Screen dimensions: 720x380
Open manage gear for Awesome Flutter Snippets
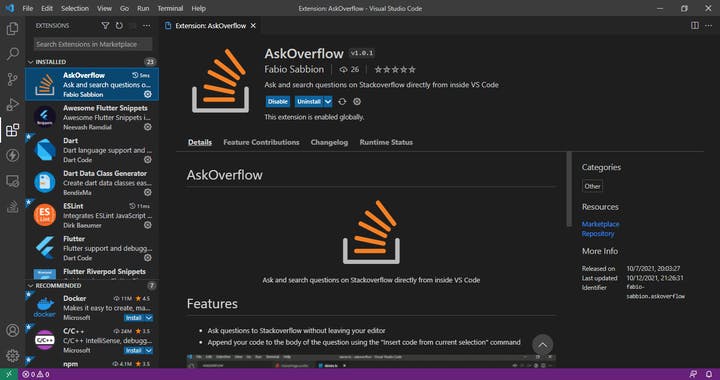[147, 127]
